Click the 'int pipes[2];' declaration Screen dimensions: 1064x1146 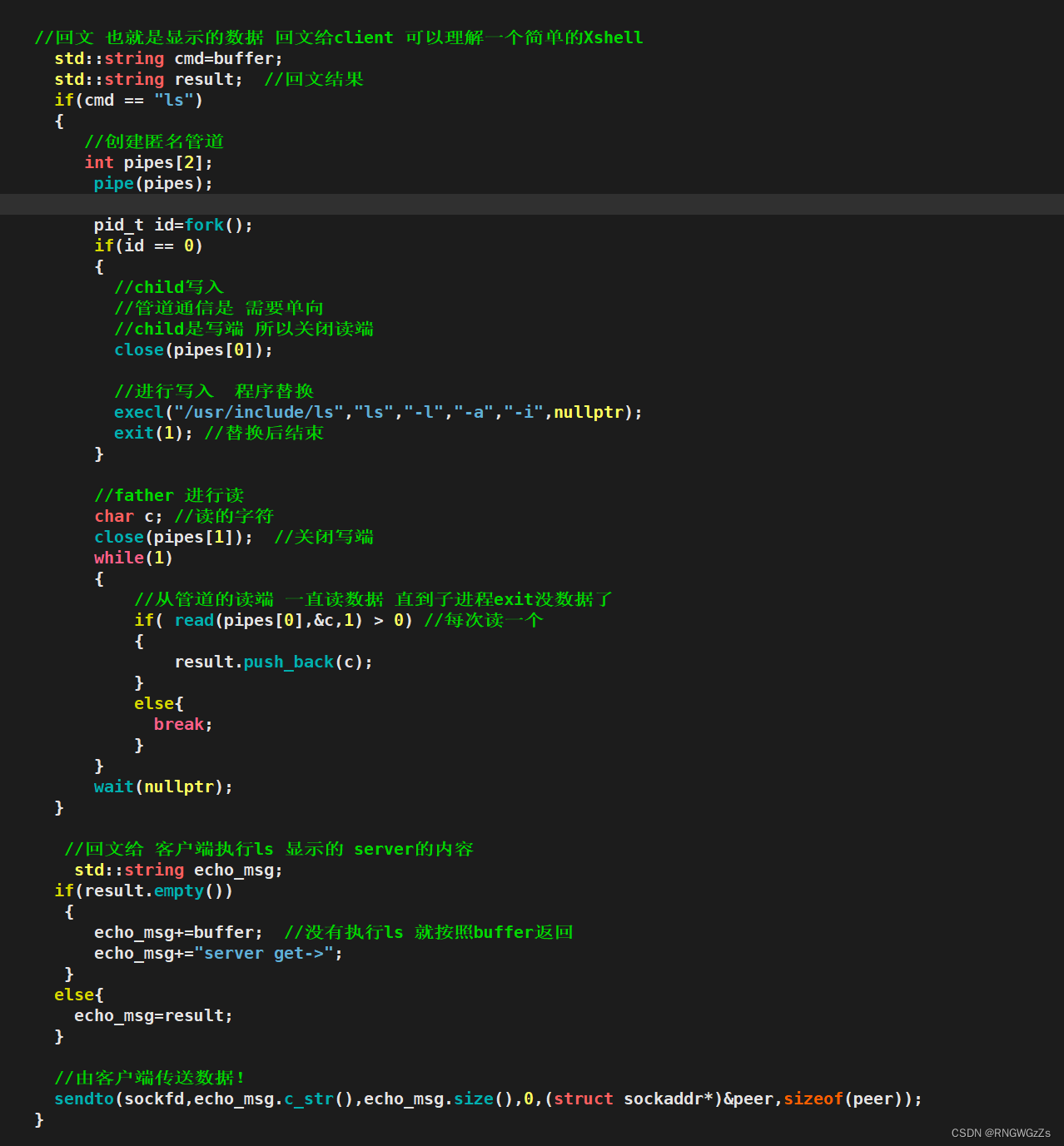(148, 162)
